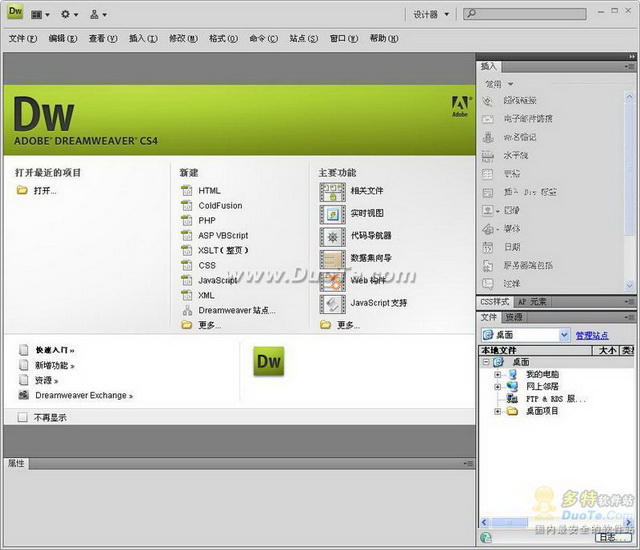Click 更多... under 新建 column
Screen dimensions: 640x550
(209, 325)
